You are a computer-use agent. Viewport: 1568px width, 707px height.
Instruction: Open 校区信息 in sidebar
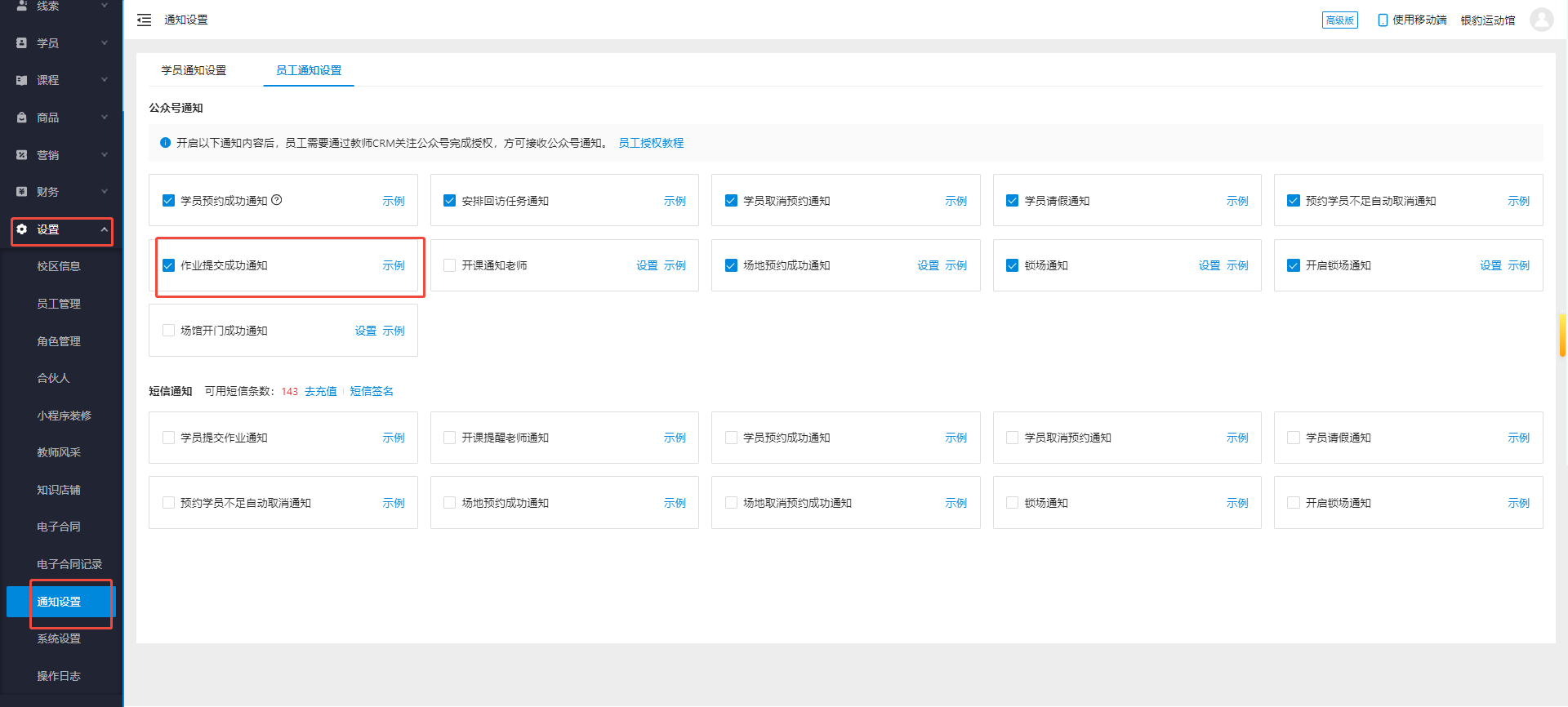point(59,266)
